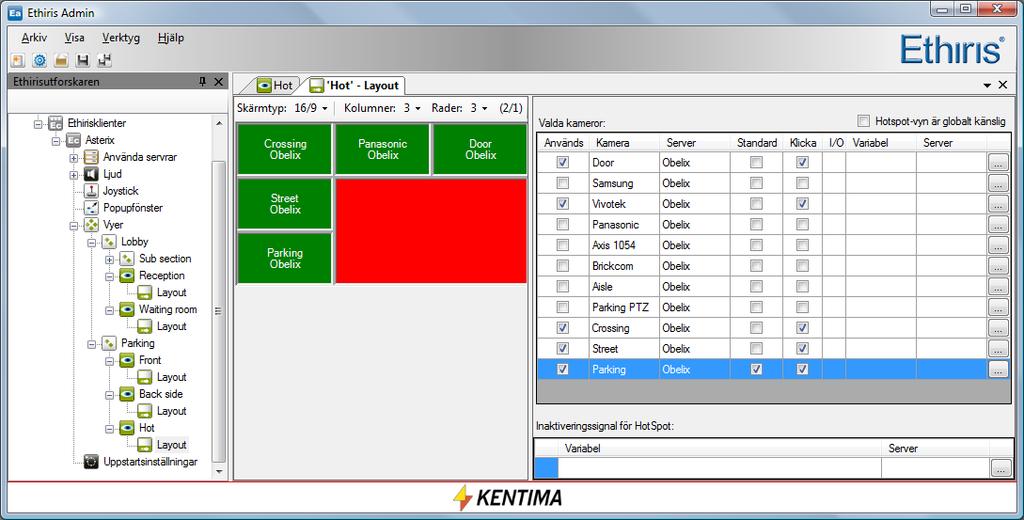The width and height of the screenshot is (1024, 520).
Task: Toggle Klicka checkbox for Crossing
Action: point(803,328)
